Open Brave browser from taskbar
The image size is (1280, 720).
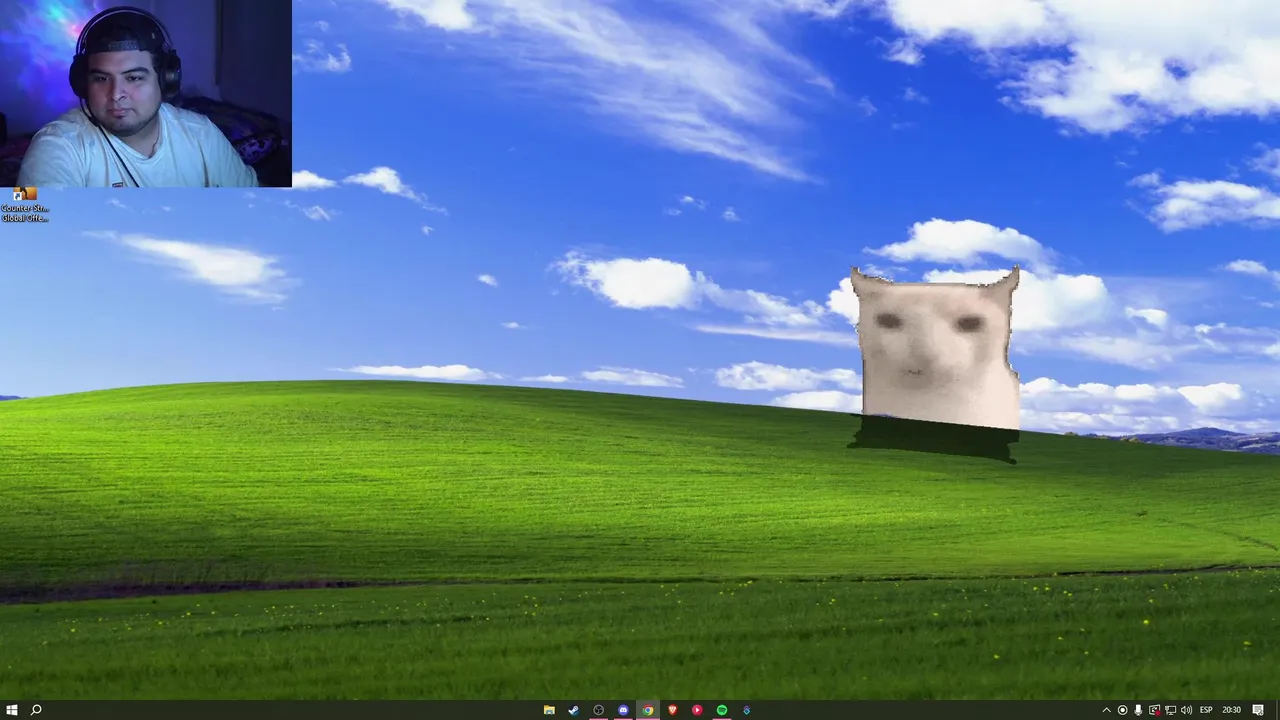click(672, 710)
